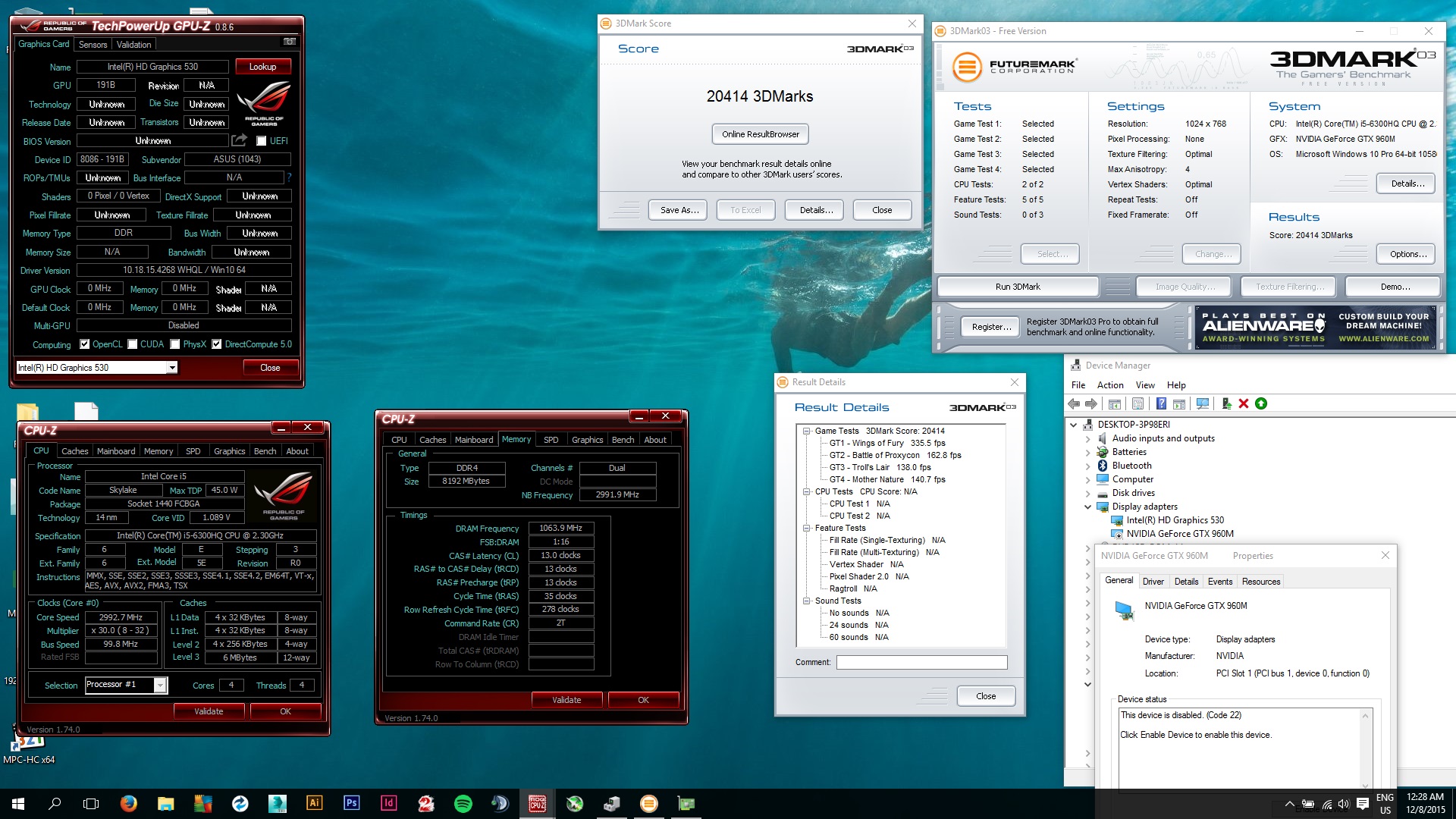Select GT1 - Wings of Fury result row
Image resolution: width=1456 pixels, height=819 pixels.
coord(887,443)
